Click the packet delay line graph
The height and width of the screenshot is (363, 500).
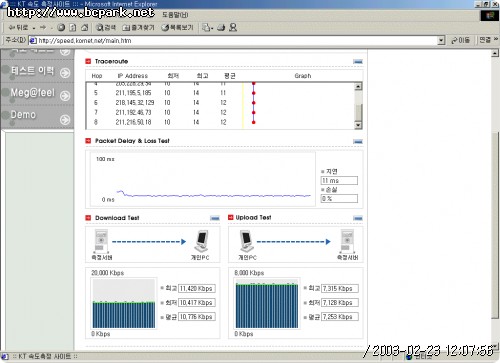pyautogui.click(x=202, y=178)
